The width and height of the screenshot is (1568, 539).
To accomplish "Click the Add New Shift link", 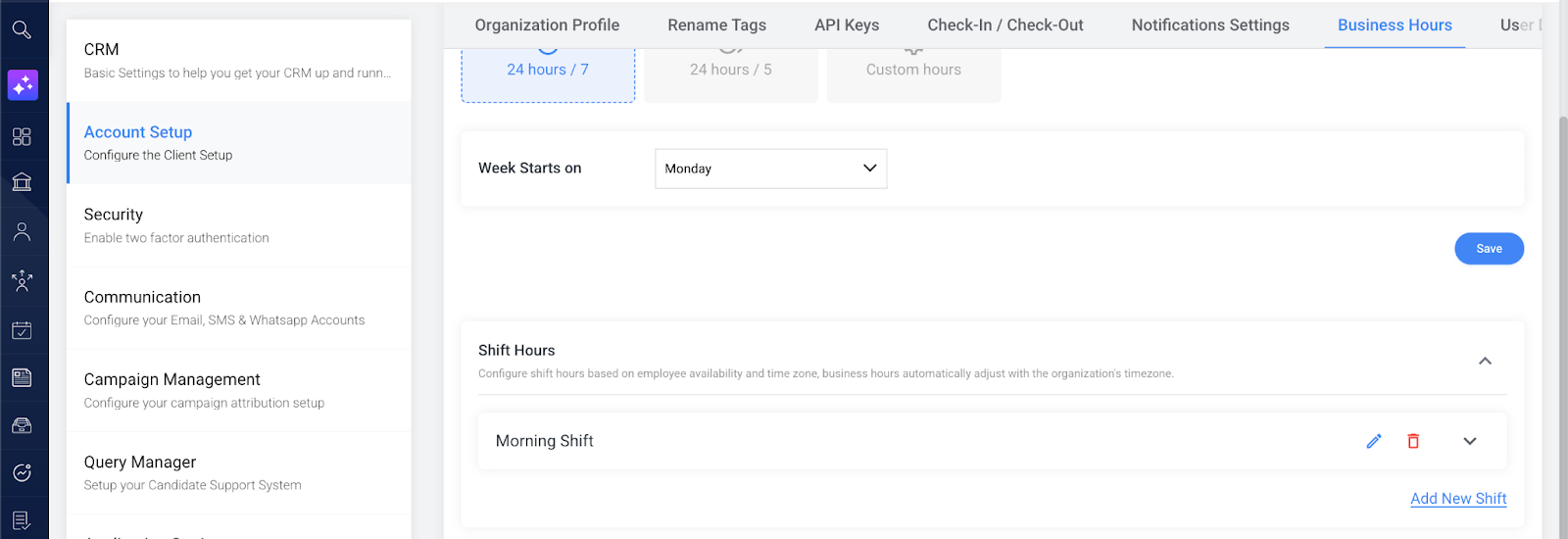I will [x=1457, y=499].
